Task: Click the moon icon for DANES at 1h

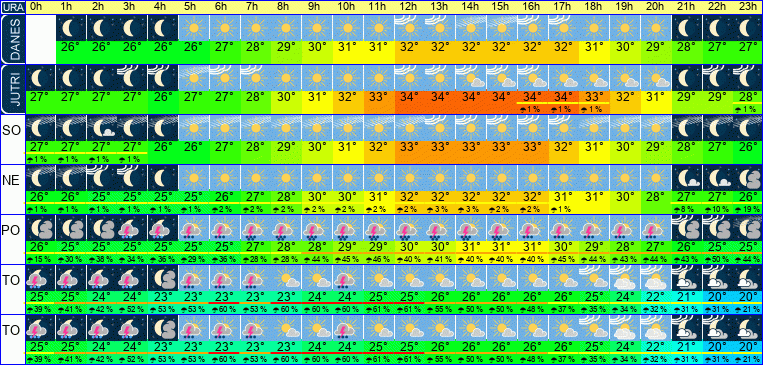Action: pos(71,28)
